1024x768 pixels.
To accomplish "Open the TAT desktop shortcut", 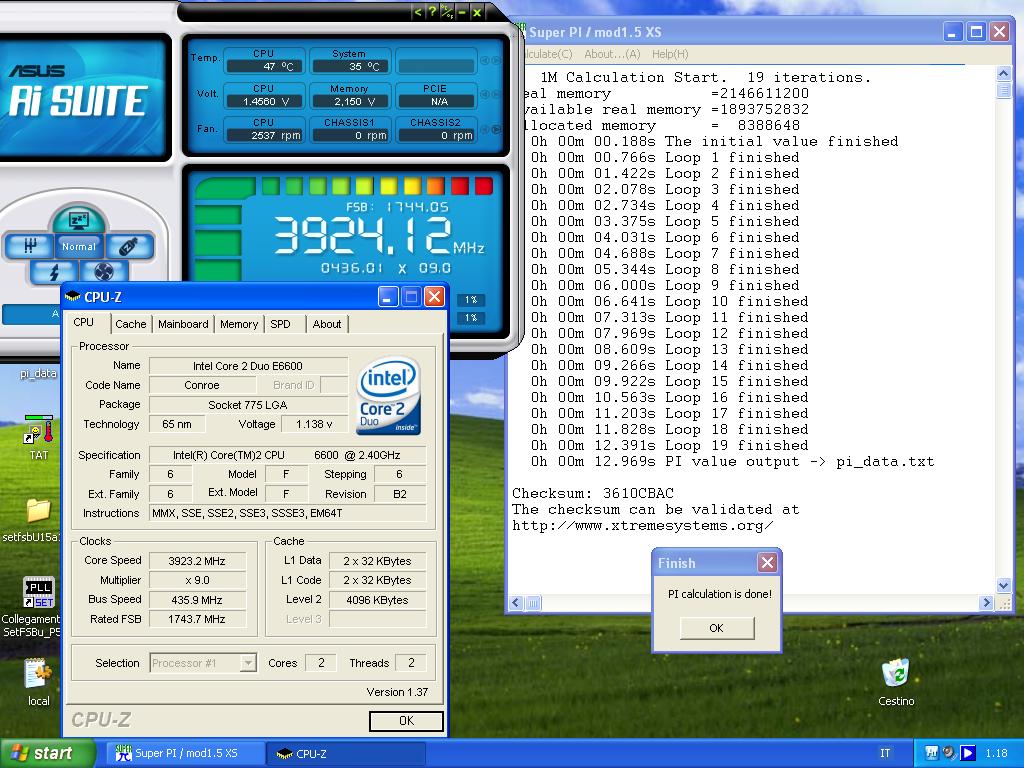I will 38,435.
